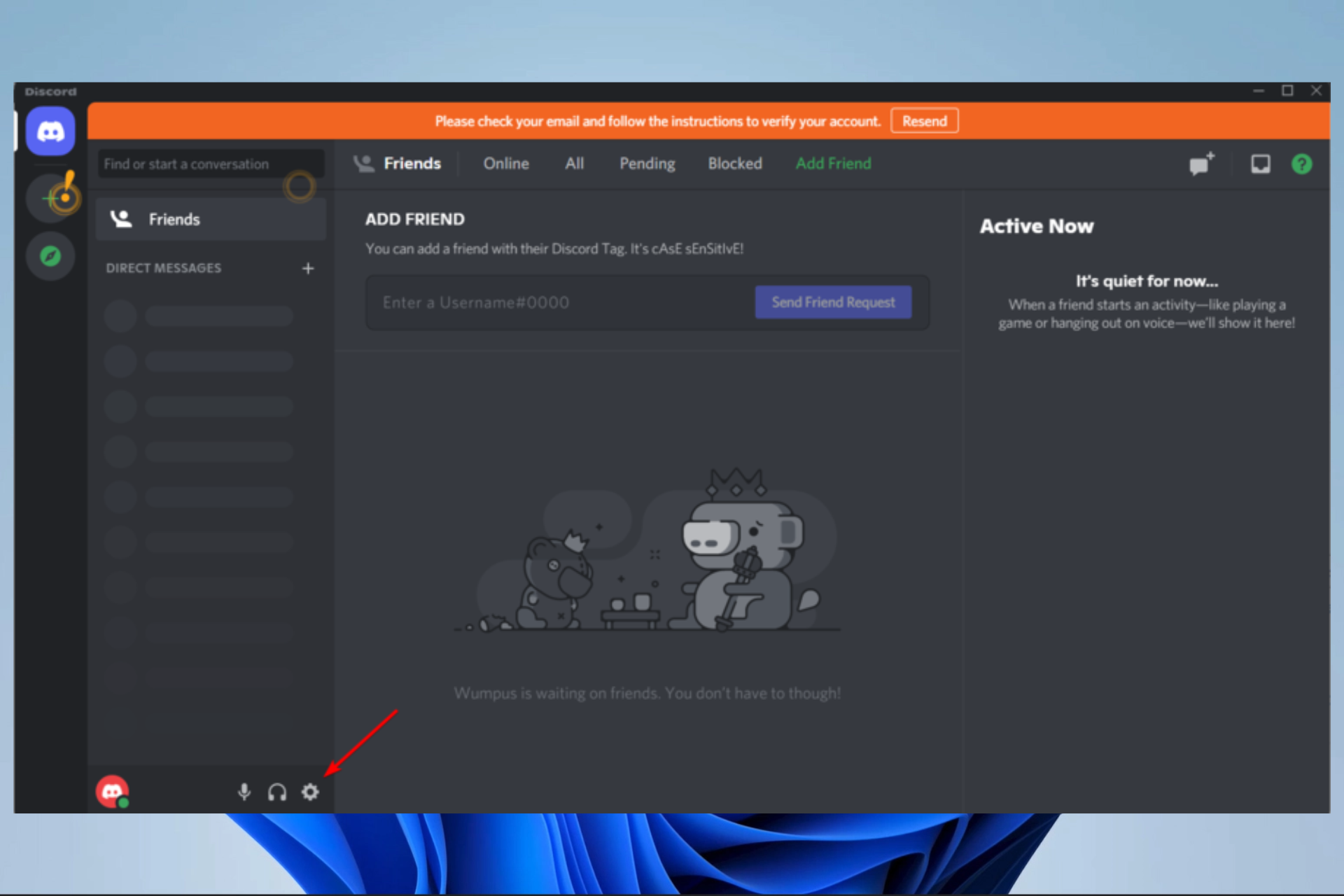Click the Wumpus is waiting caption
Image resolution: width=1344 pixels, height=896 pixels.
647,693
